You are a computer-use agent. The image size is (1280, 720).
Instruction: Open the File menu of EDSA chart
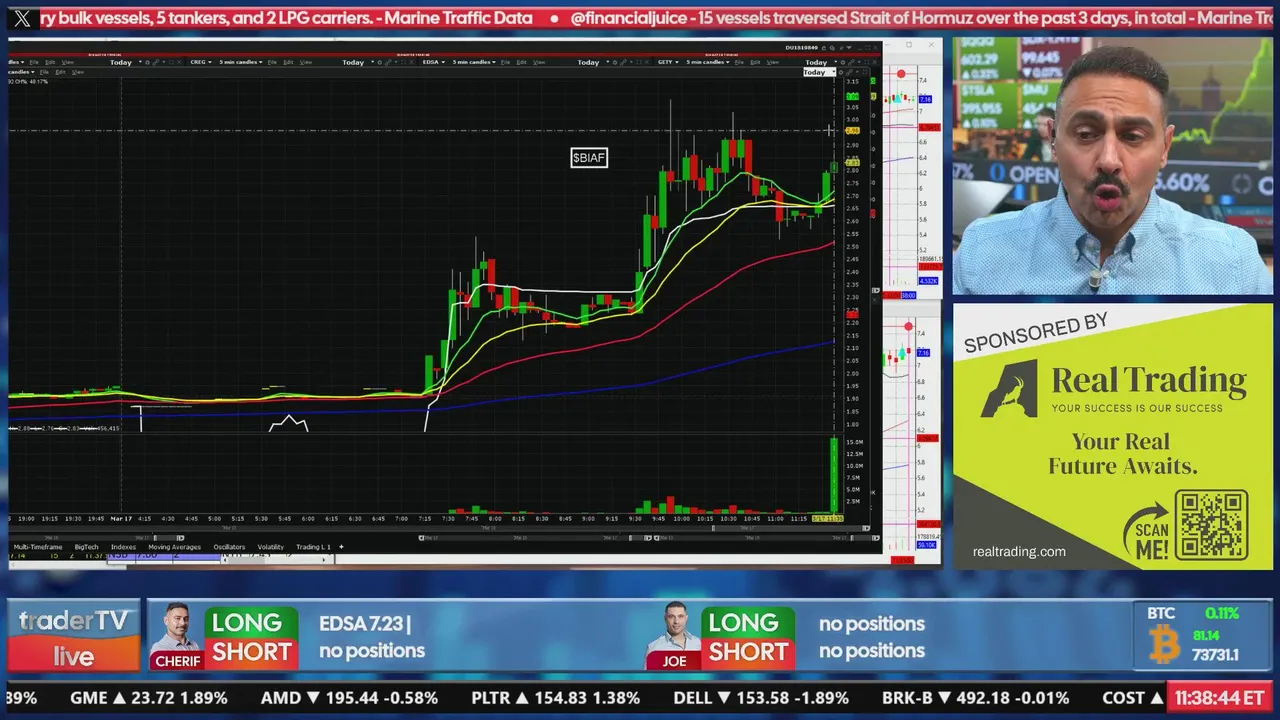tap(506, 62)
